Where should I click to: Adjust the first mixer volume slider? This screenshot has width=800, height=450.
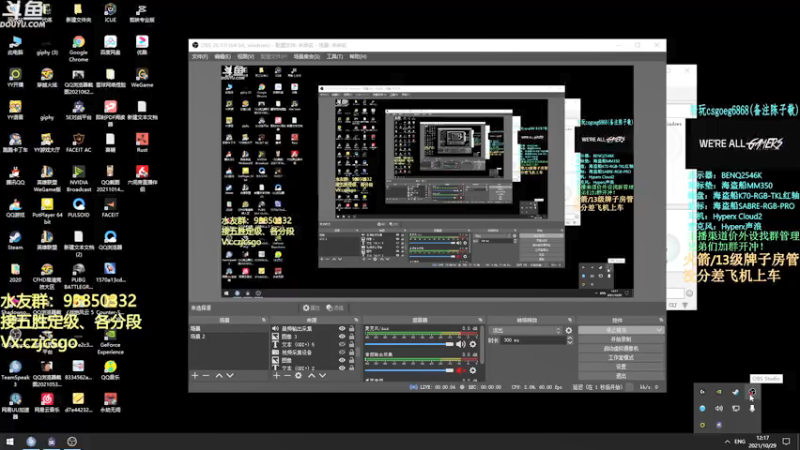pos(409,344)
